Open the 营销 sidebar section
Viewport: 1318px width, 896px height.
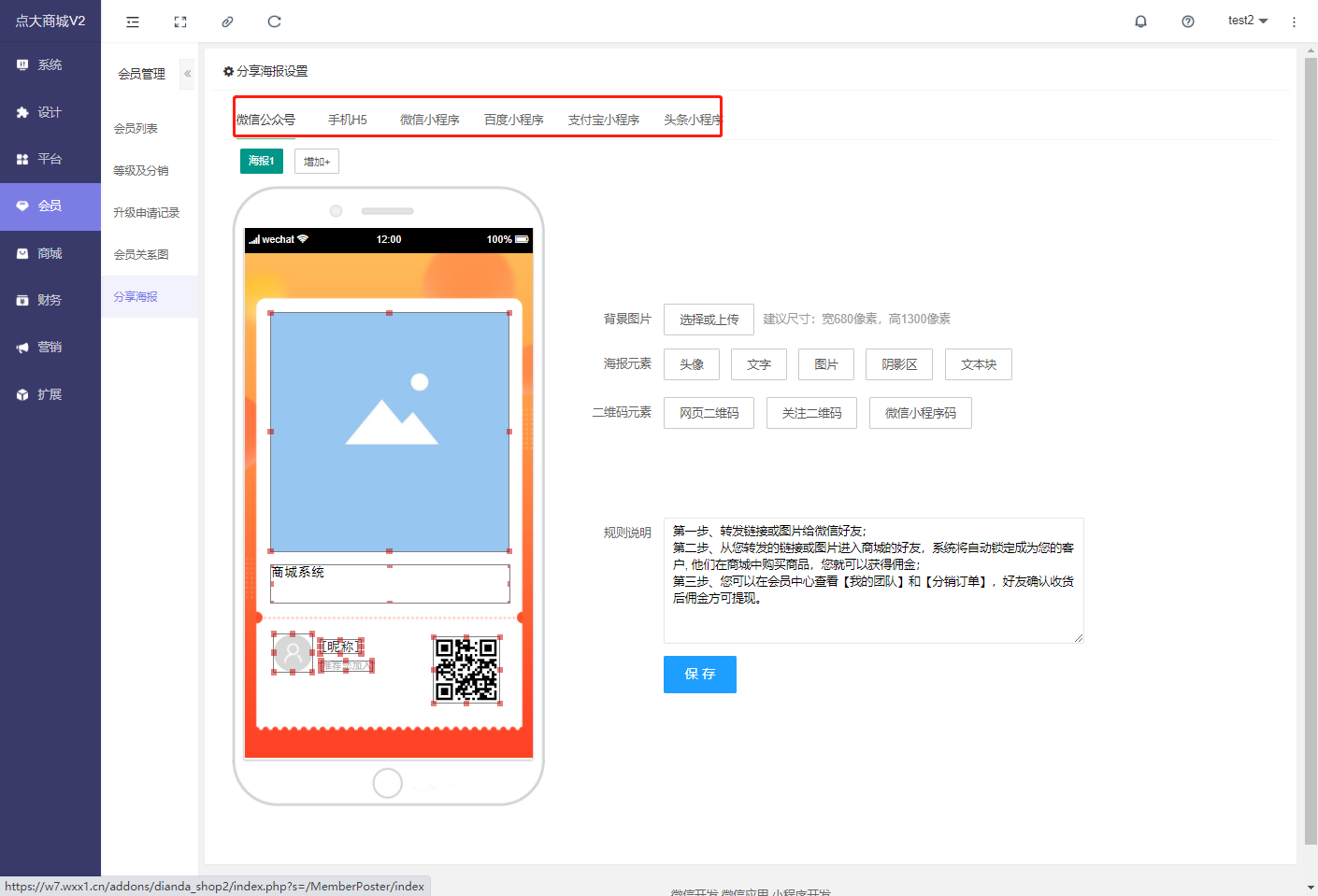[x=50, y=347]
